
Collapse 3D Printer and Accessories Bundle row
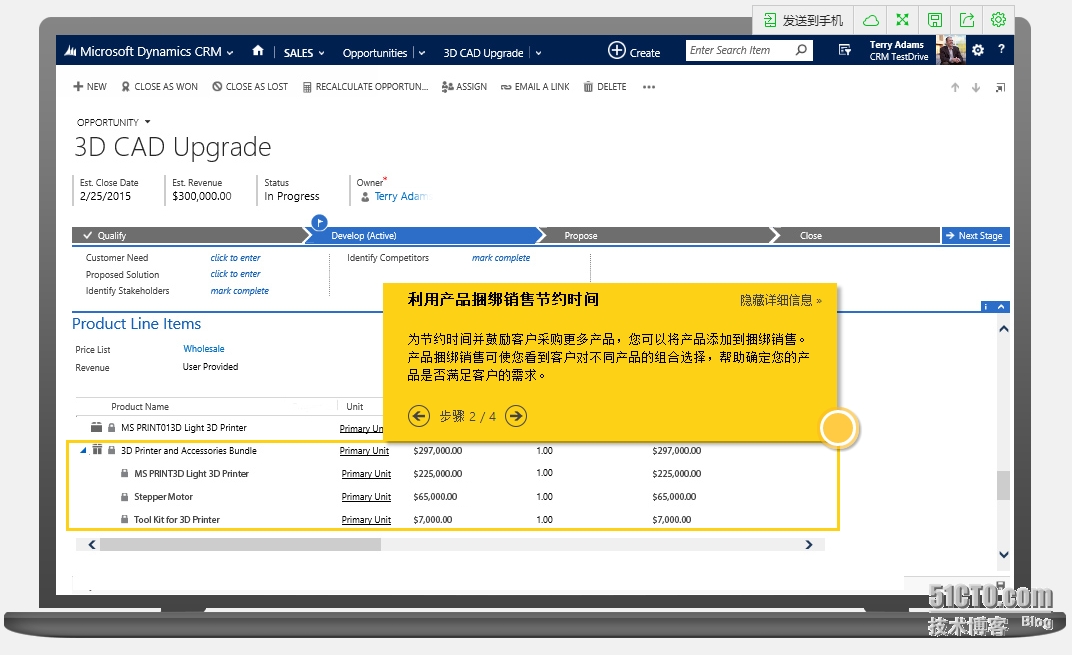click(x=83, y=451)
